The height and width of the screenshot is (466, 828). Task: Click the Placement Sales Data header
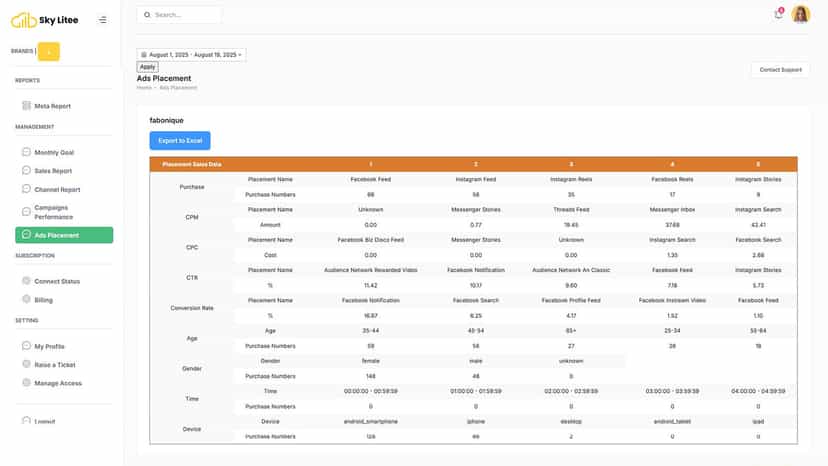(x=192, y=164)
